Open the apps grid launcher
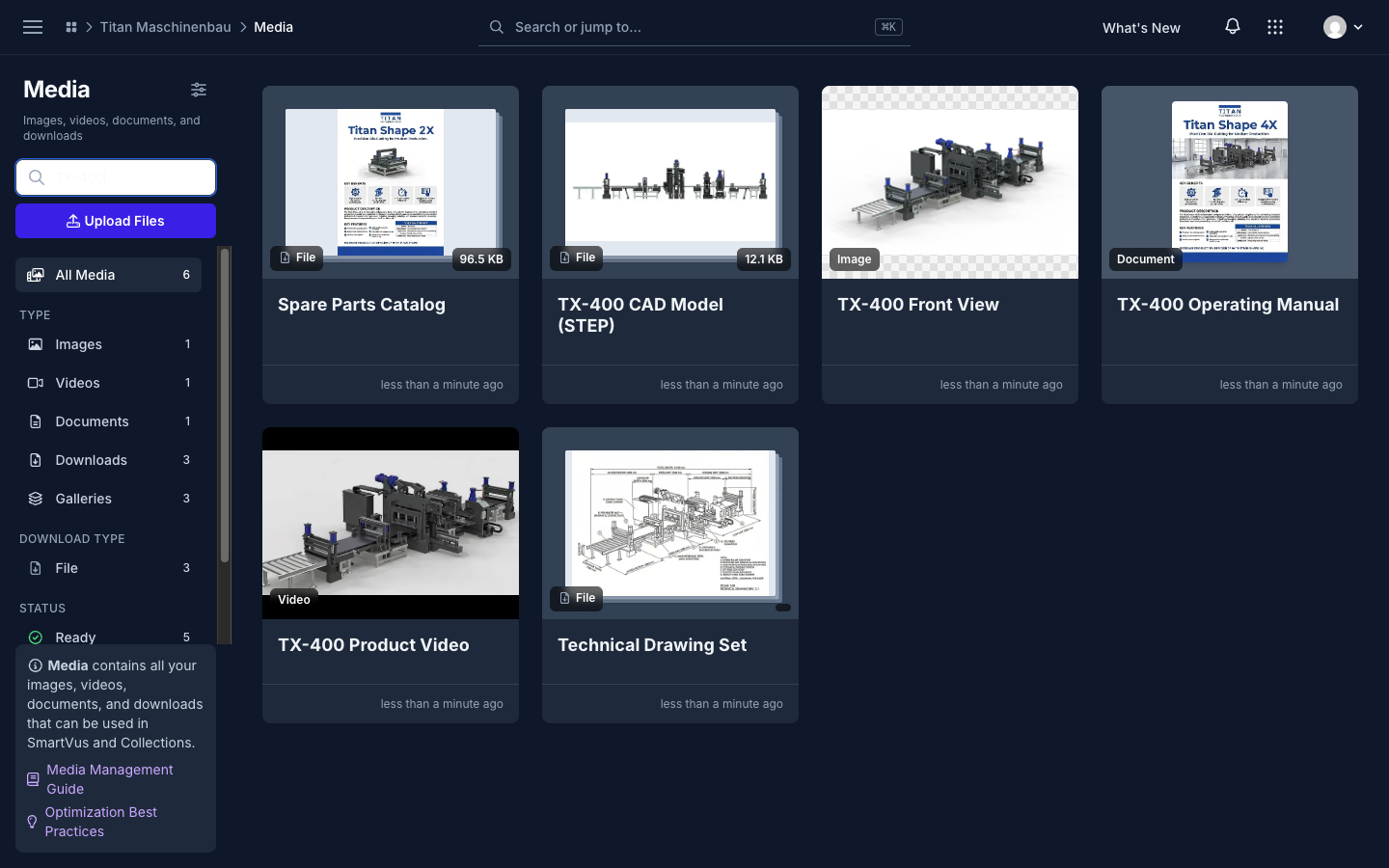 [x=1275, y=27]
